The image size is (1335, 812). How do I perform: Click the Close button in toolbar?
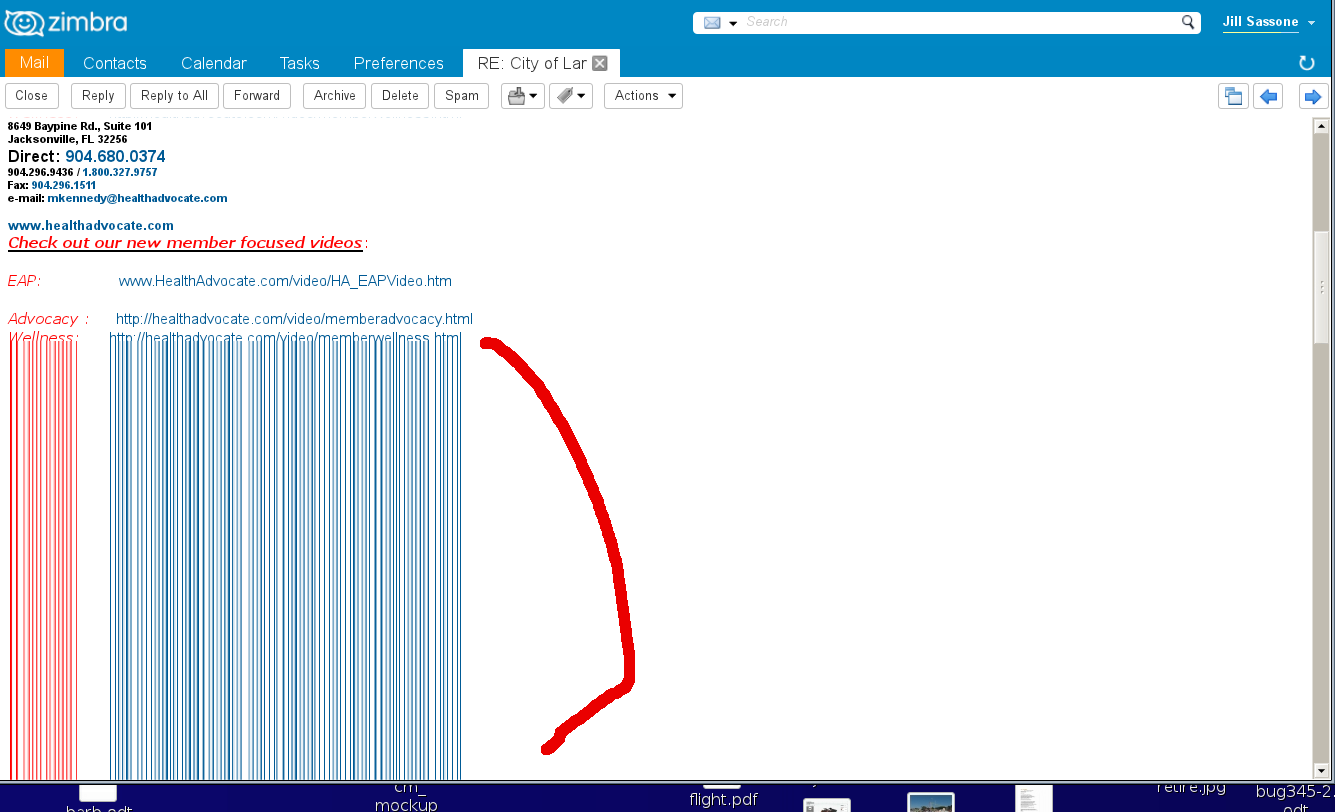click(x=32, y=96)
